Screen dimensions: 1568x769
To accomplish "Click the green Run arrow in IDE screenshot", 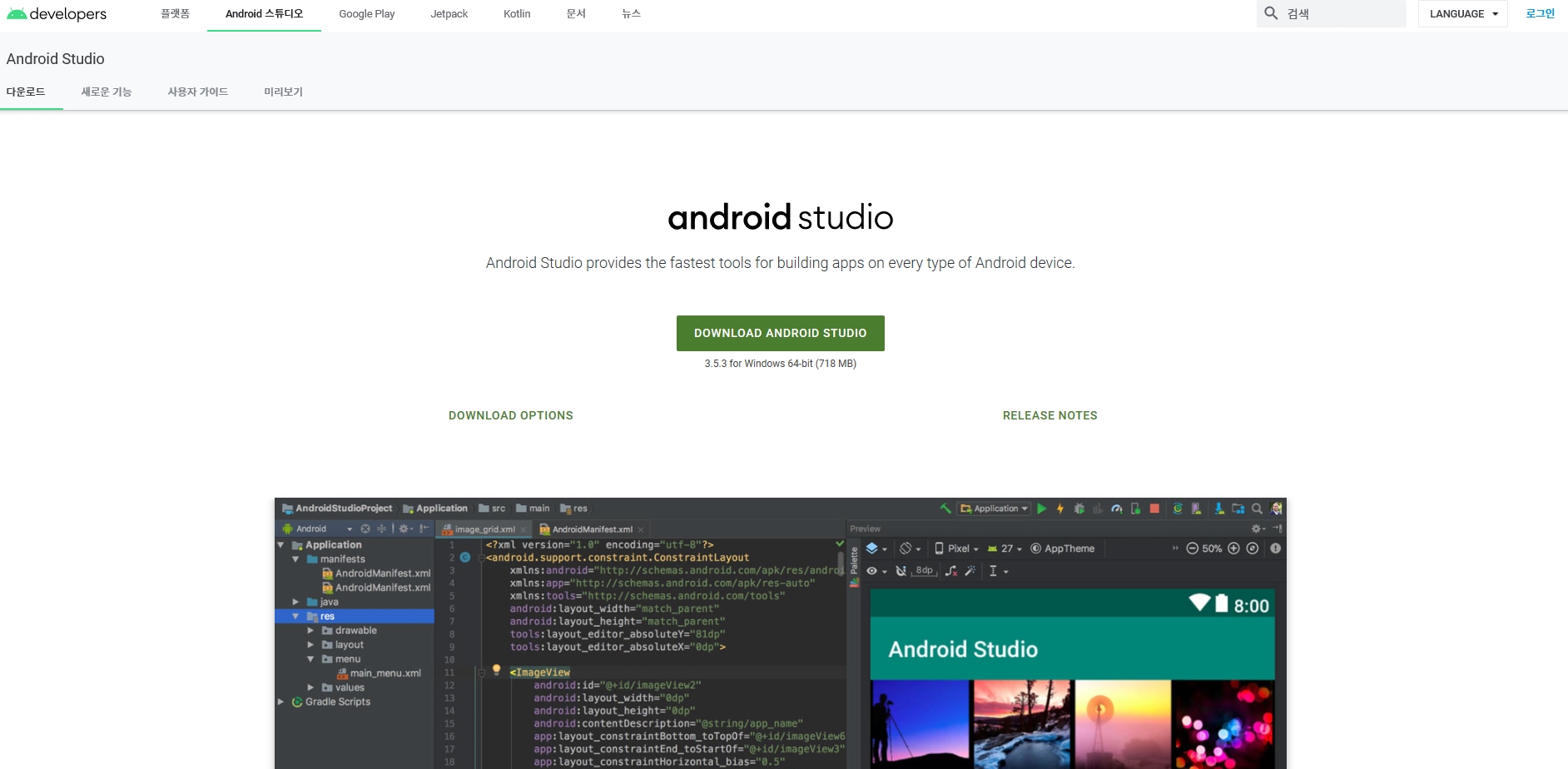I will 1042,509.
